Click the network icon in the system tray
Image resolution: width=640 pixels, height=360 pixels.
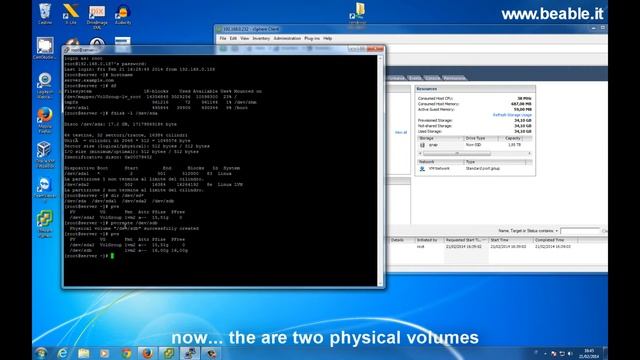(x=562, y=353)
